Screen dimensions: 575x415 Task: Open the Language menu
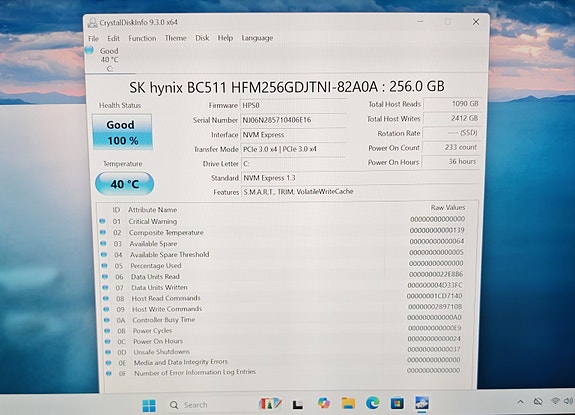click(257, 38)
